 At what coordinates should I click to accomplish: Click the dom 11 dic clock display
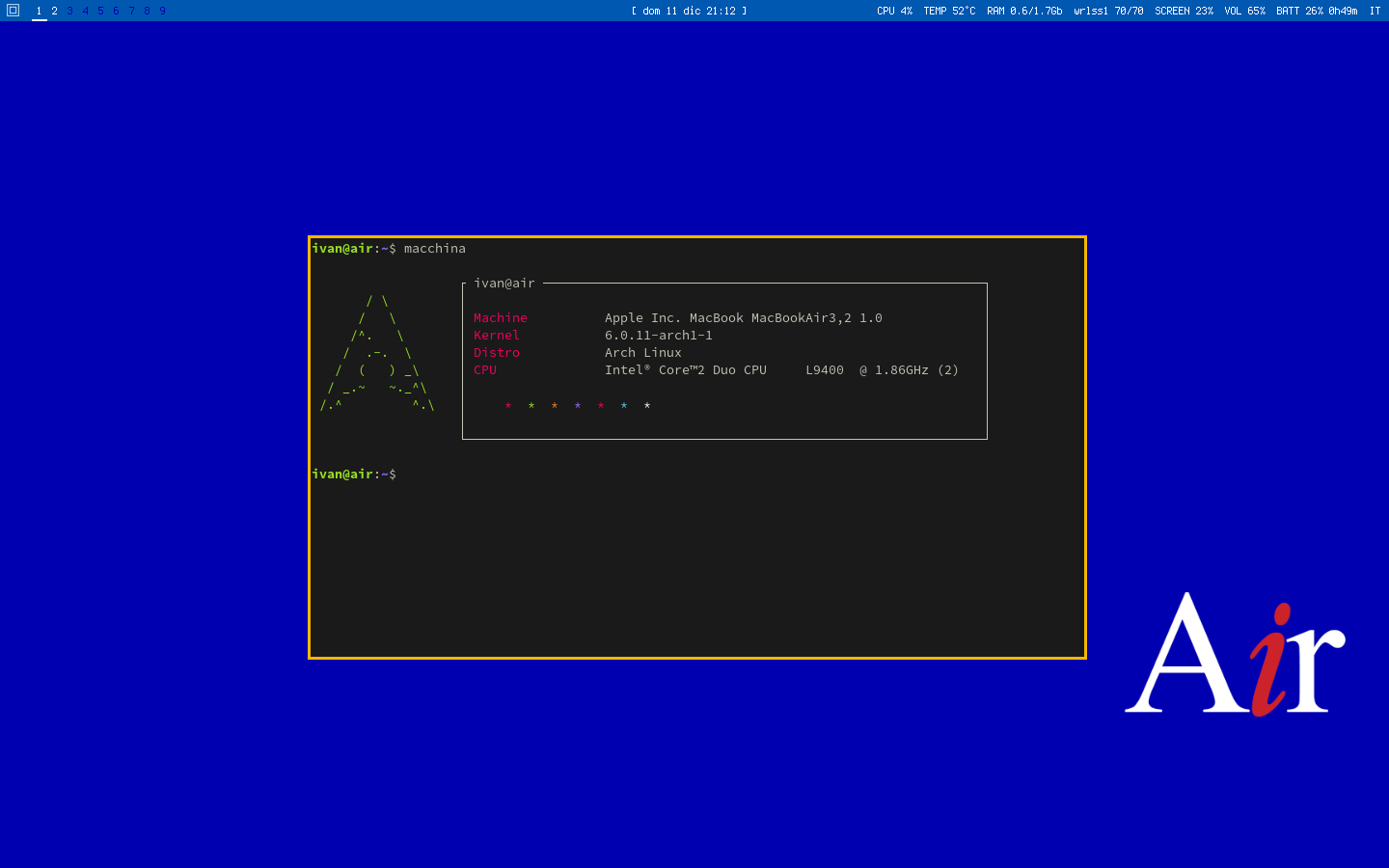pos(689,11)
